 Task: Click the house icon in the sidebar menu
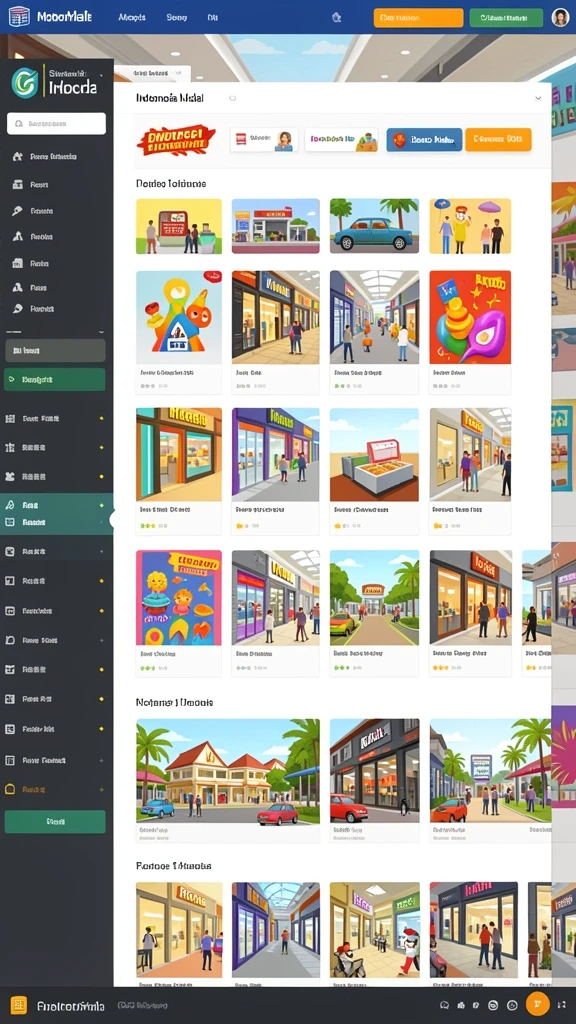(18, 157)
